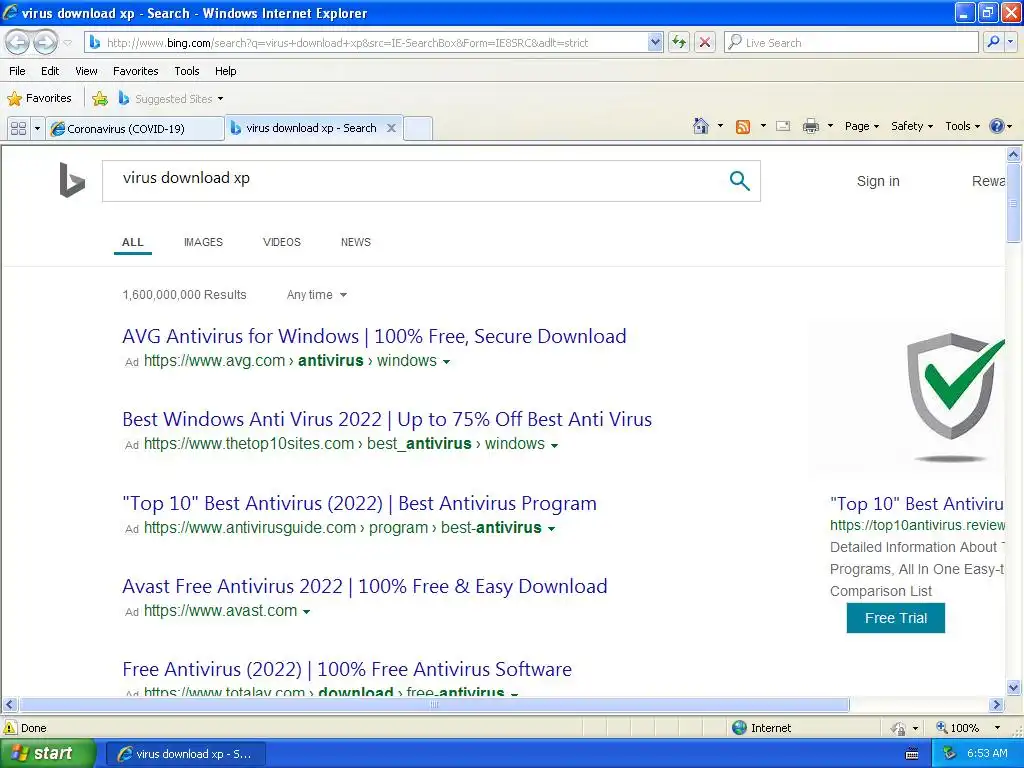The image size is (1024, 768).
Task: Open the search provider dropdown arrow
Action: (x=1011, y=42)
